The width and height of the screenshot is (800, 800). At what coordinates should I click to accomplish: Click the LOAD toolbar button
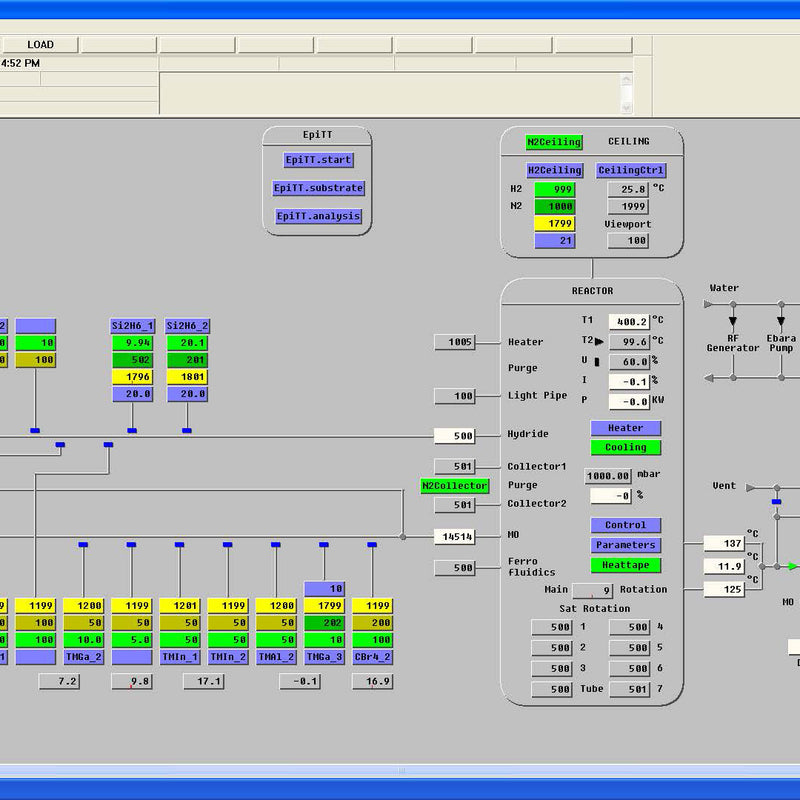tap(40, 45)
